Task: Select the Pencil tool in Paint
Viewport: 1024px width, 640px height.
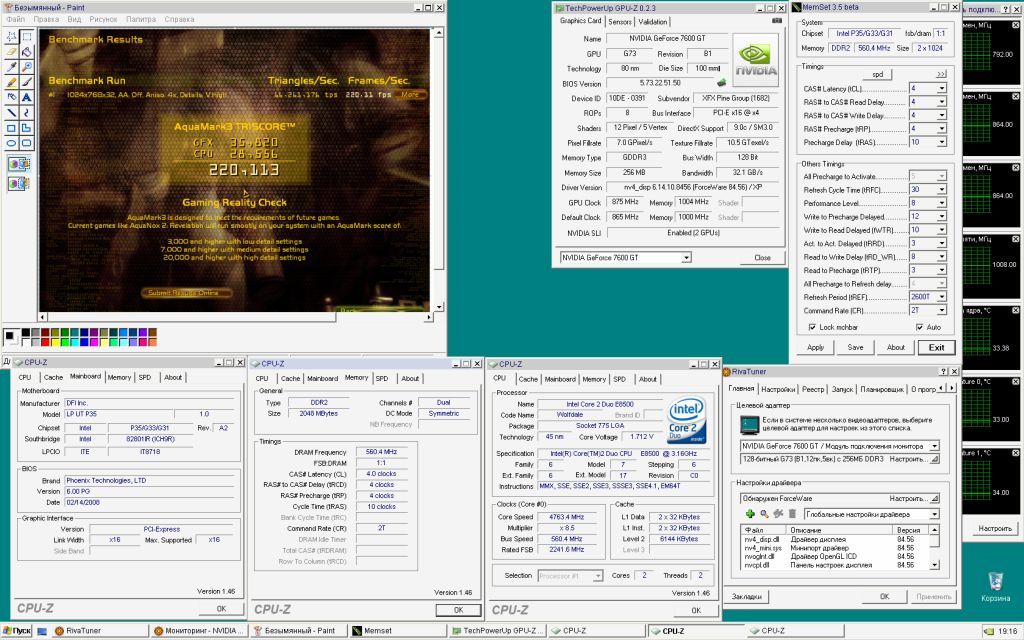Action: pyautogui.click(x=11, y=82)
